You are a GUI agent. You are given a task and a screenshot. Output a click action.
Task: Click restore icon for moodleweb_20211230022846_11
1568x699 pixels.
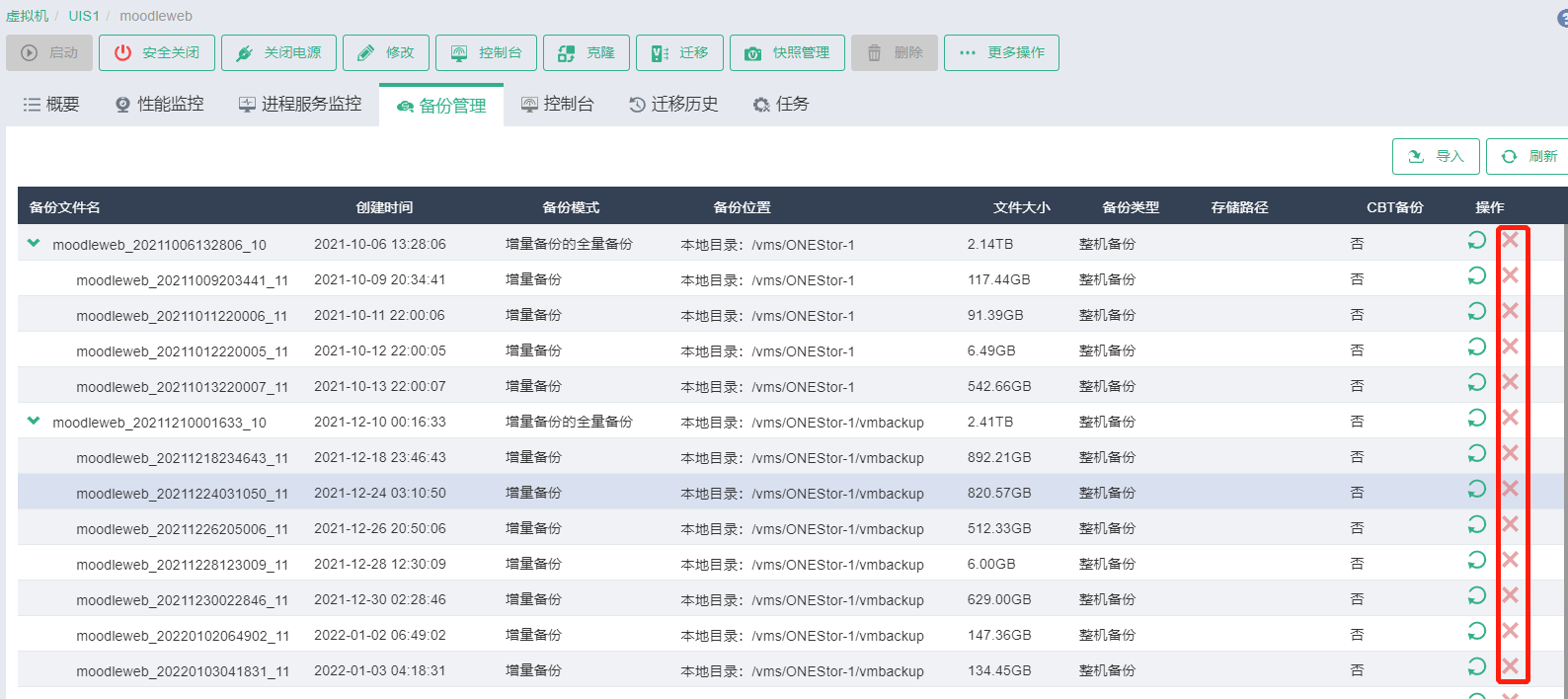pos(1476,596)
